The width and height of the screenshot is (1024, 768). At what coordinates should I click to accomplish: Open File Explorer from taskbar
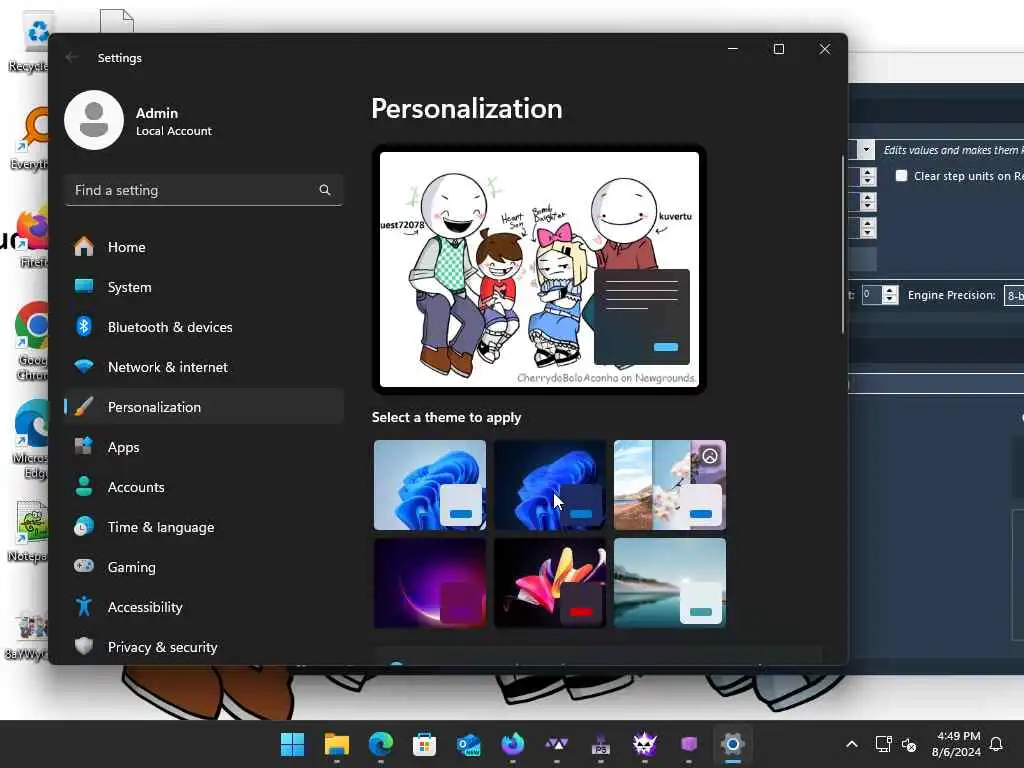tap(337, 744)
